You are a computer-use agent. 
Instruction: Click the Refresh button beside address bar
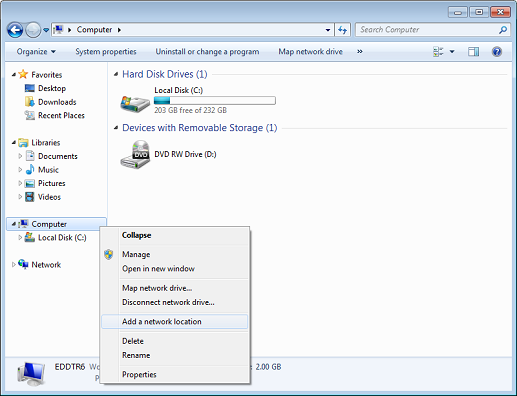(342, 30)
